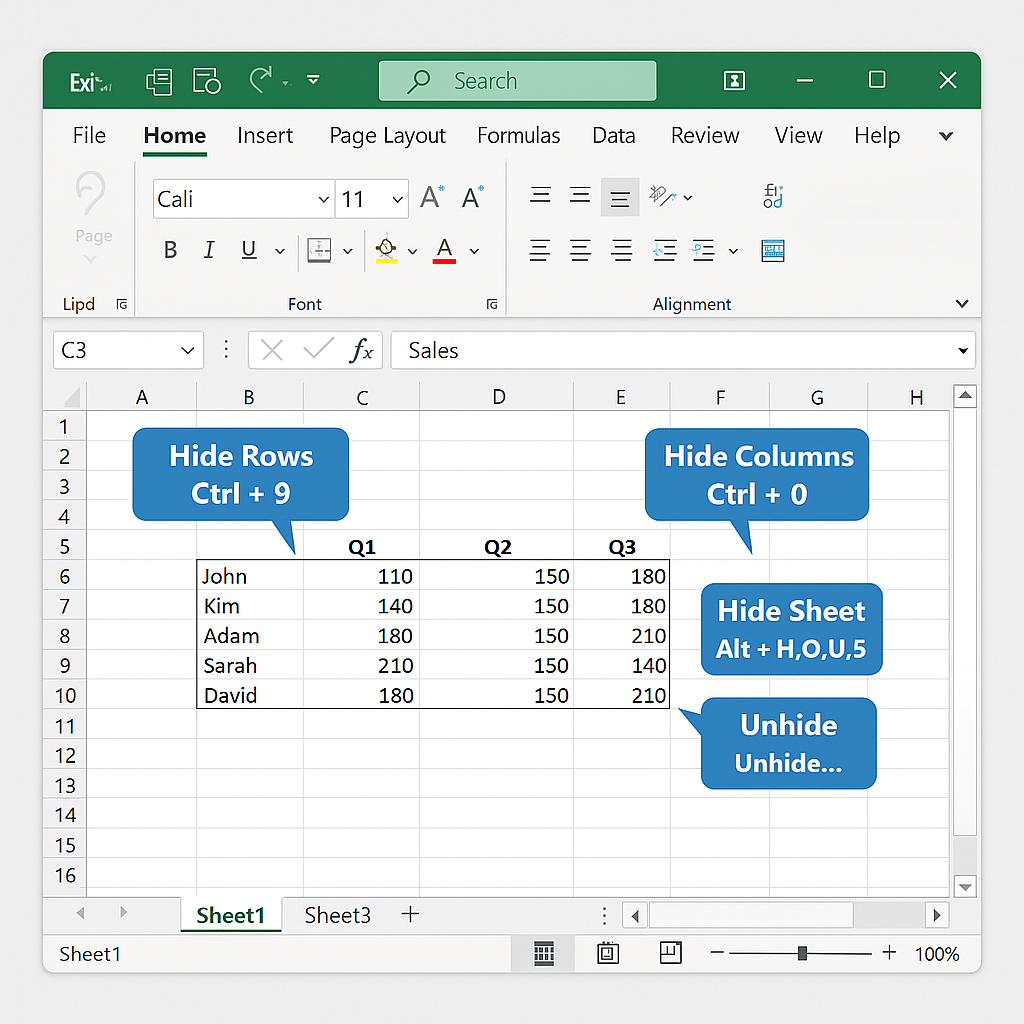The width and height of the screenshot is (1024, 1024).
Task: Open the Help tab
Action: click(x=877, y=136)
